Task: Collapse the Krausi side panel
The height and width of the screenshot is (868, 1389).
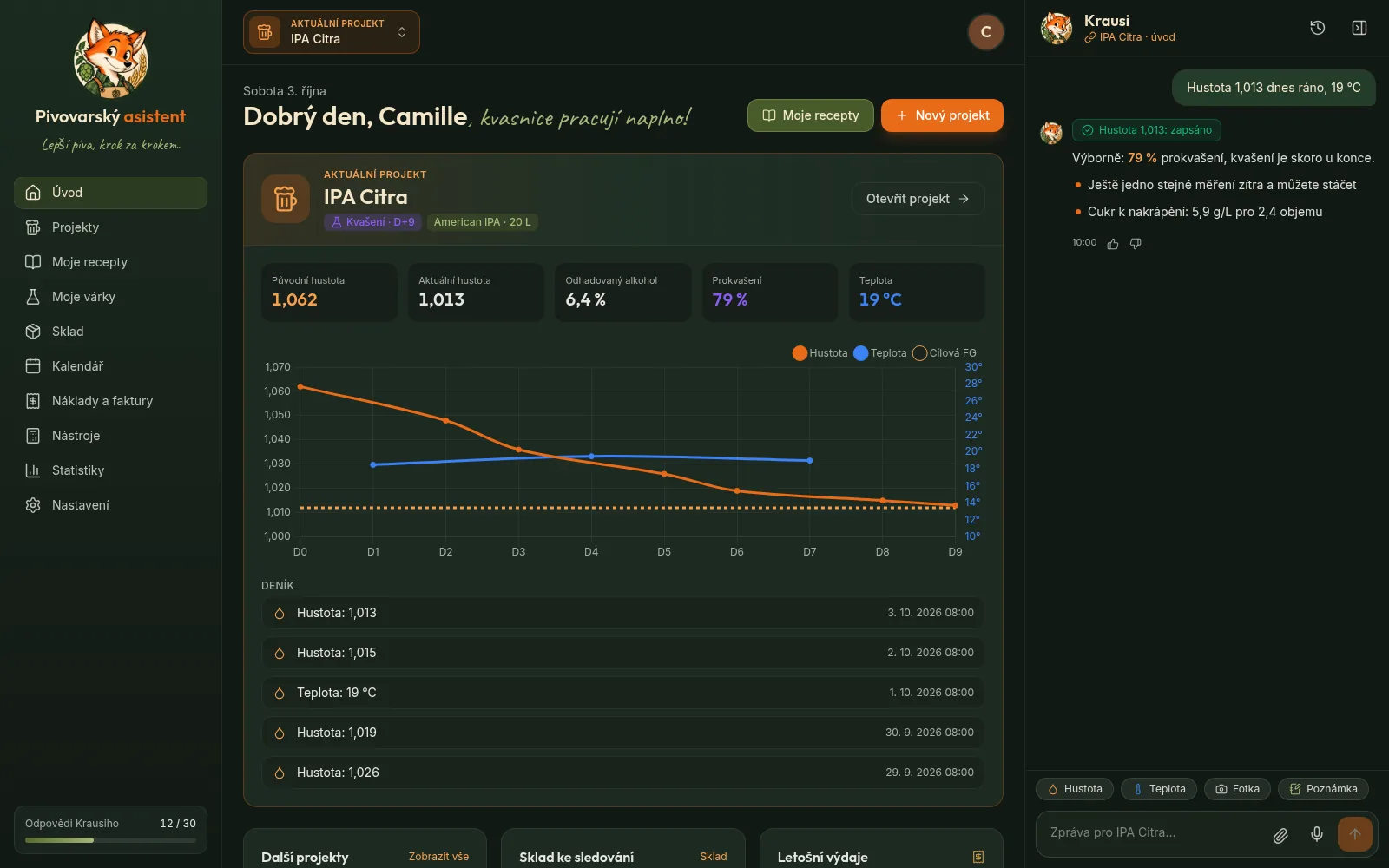Action: click(1359, 28)
